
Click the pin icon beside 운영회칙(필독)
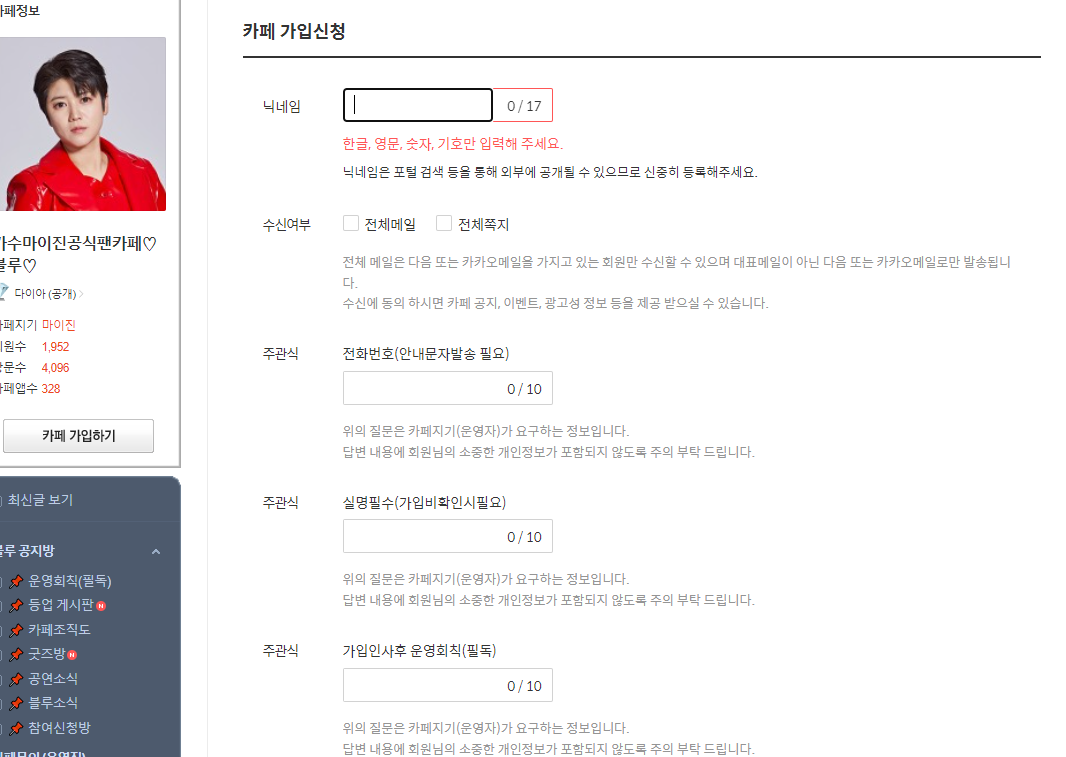click(16, 582)
